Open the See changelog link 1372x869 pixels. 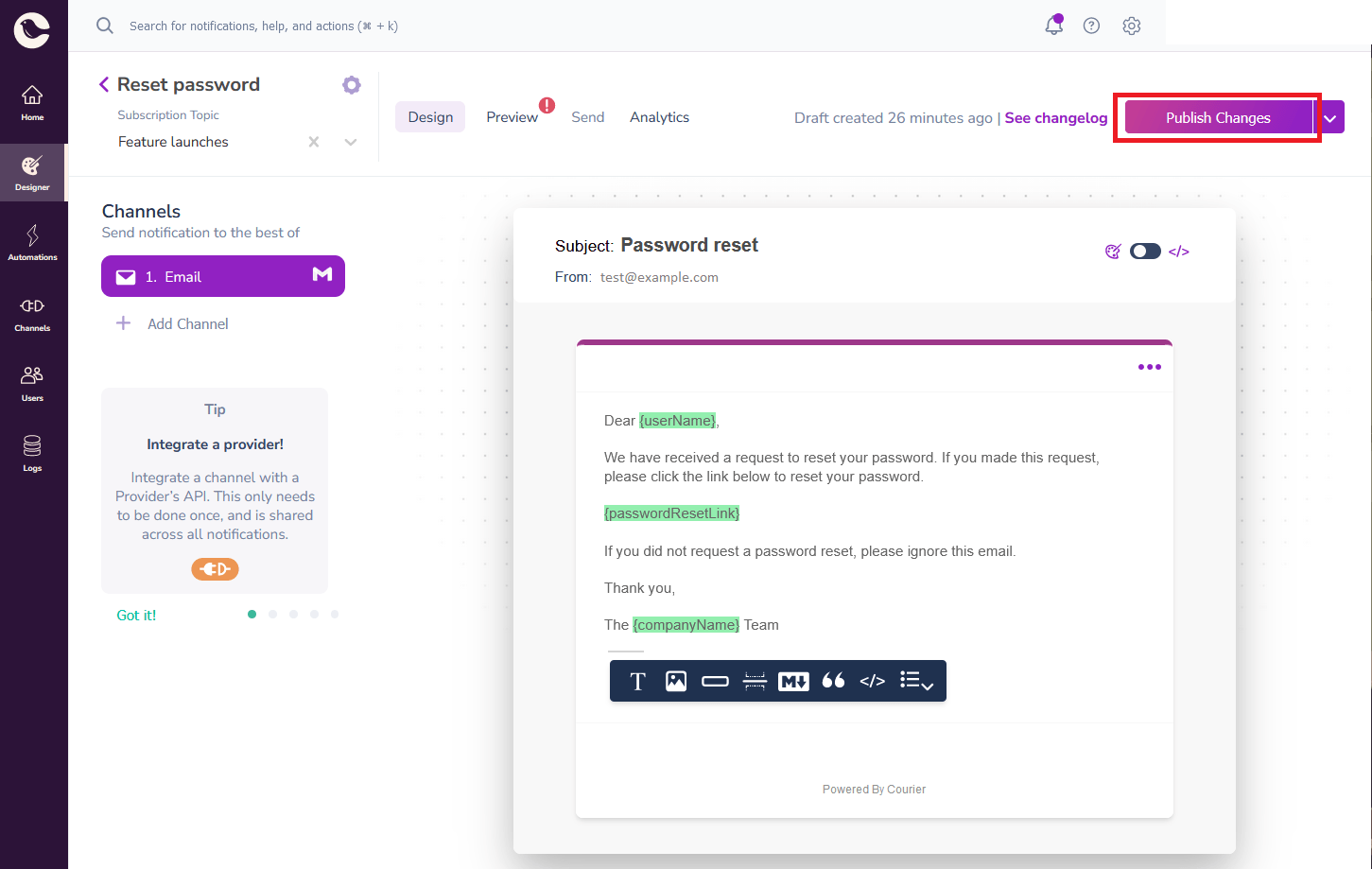(1056, 117)
